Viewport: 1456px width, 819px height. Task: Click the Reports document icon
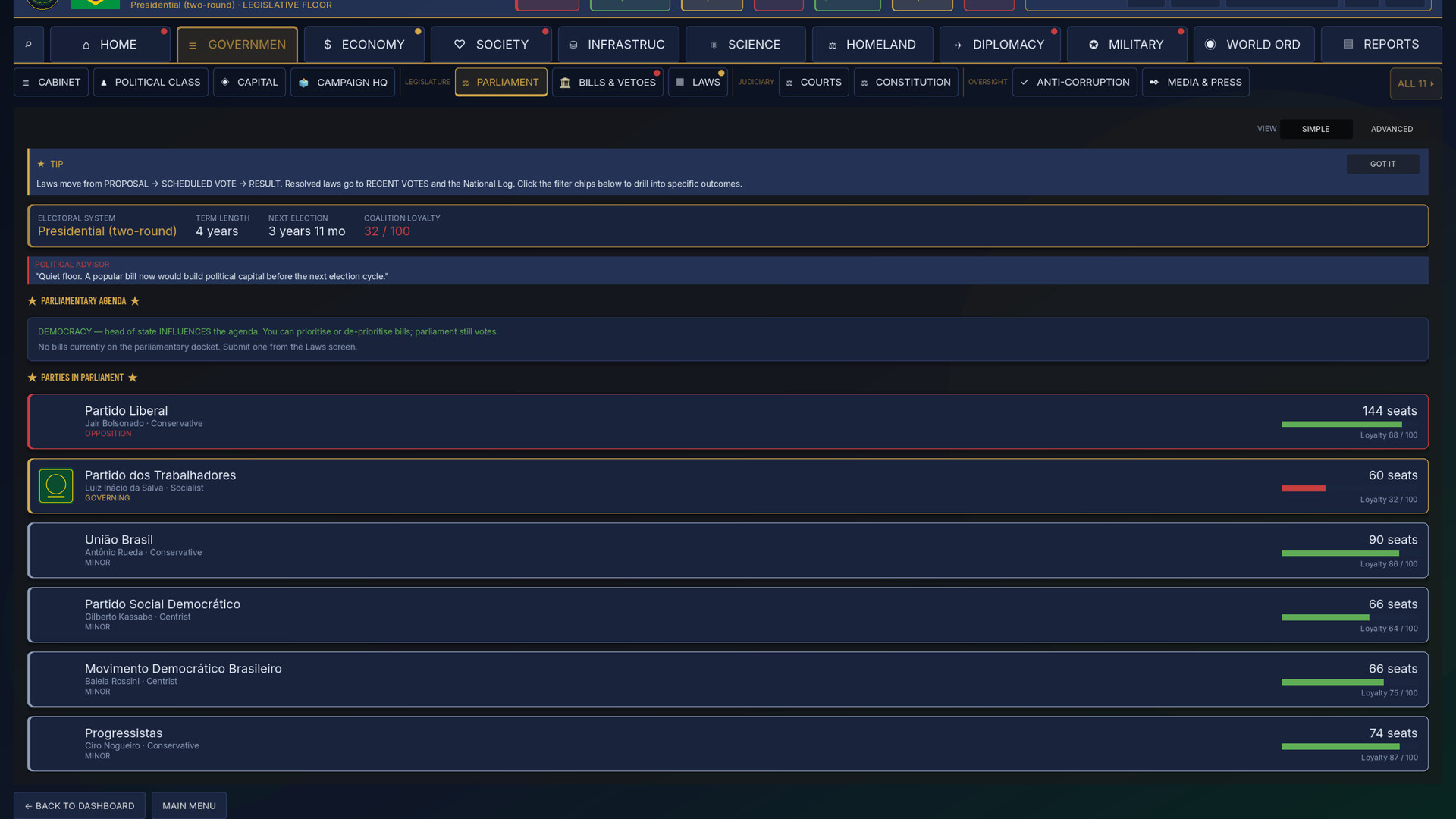pyautogui.click(x=1348, y=44)
